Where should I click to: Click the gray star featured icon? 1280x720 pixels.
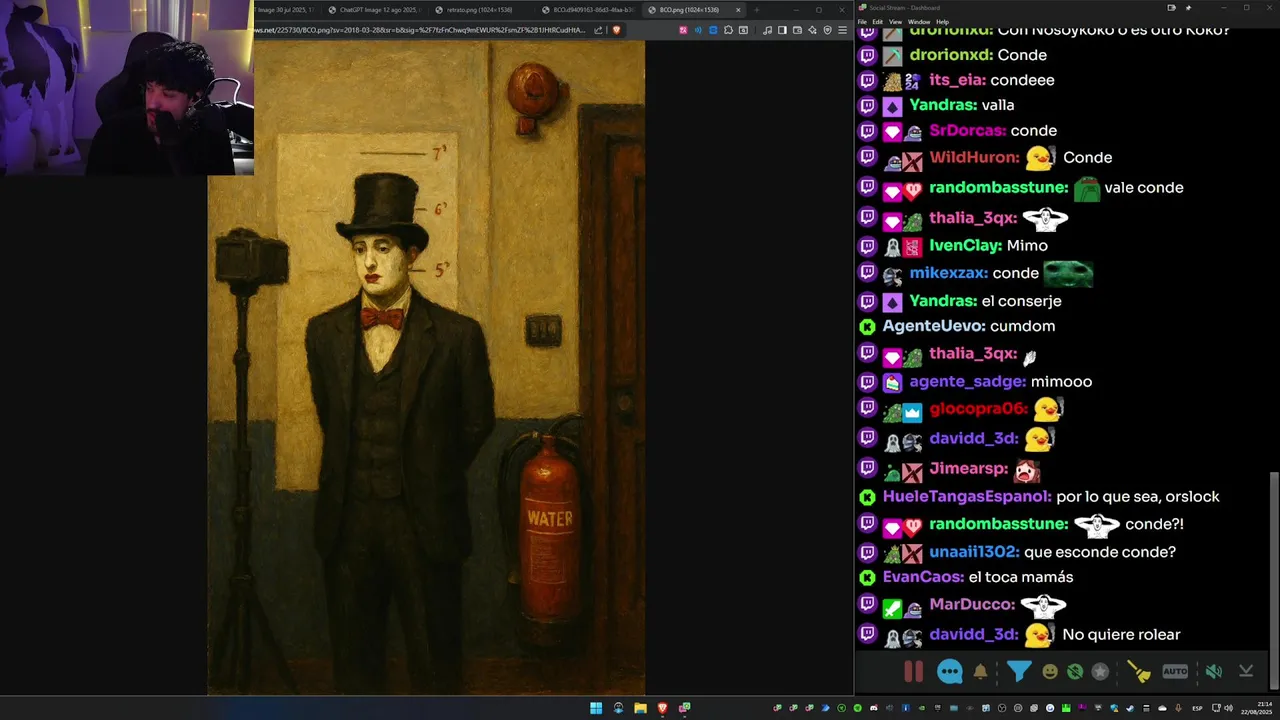pyautogui.click(x=1100, y=672)
